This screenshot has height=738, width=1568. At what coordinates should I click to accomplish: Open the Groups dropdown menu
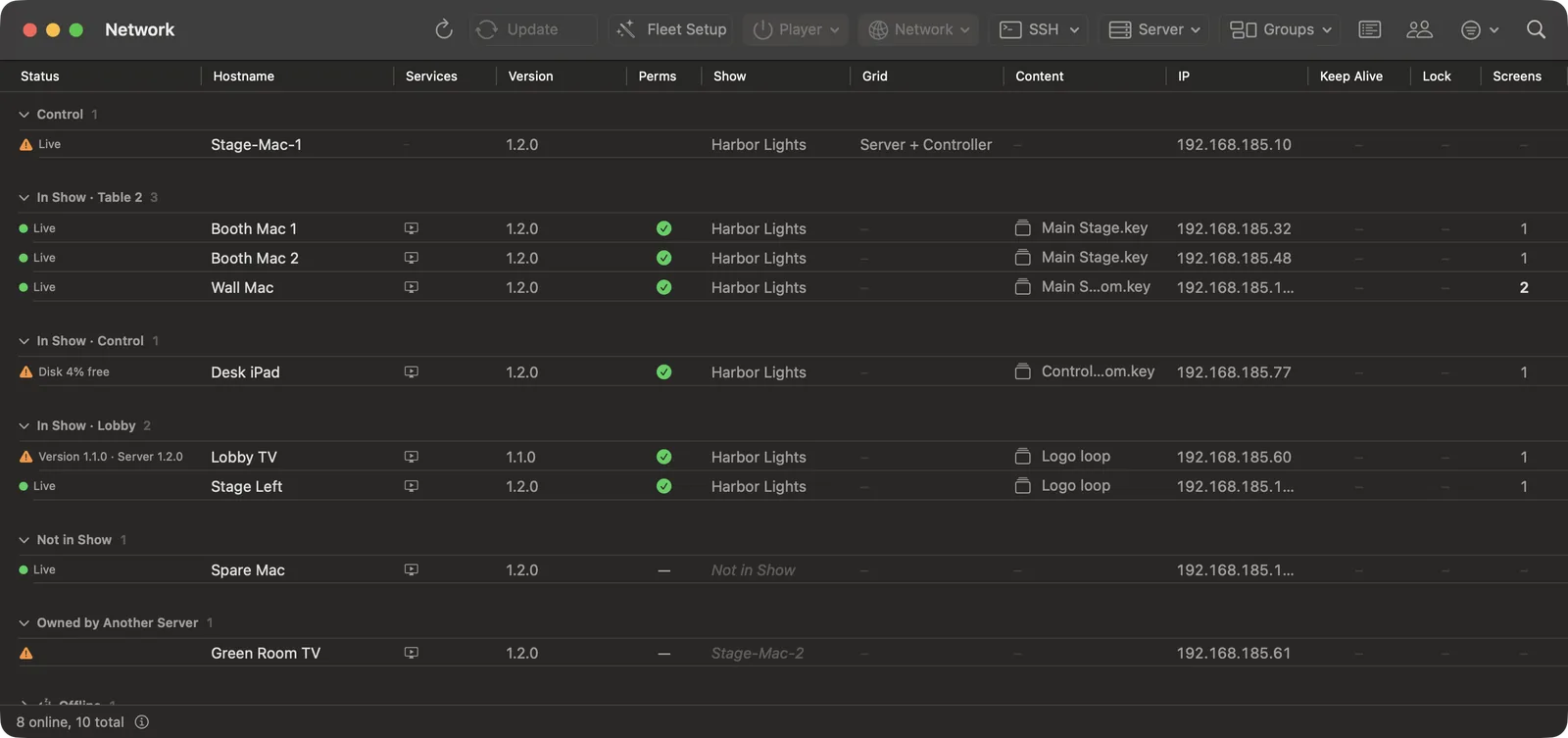click(1281, 29)
